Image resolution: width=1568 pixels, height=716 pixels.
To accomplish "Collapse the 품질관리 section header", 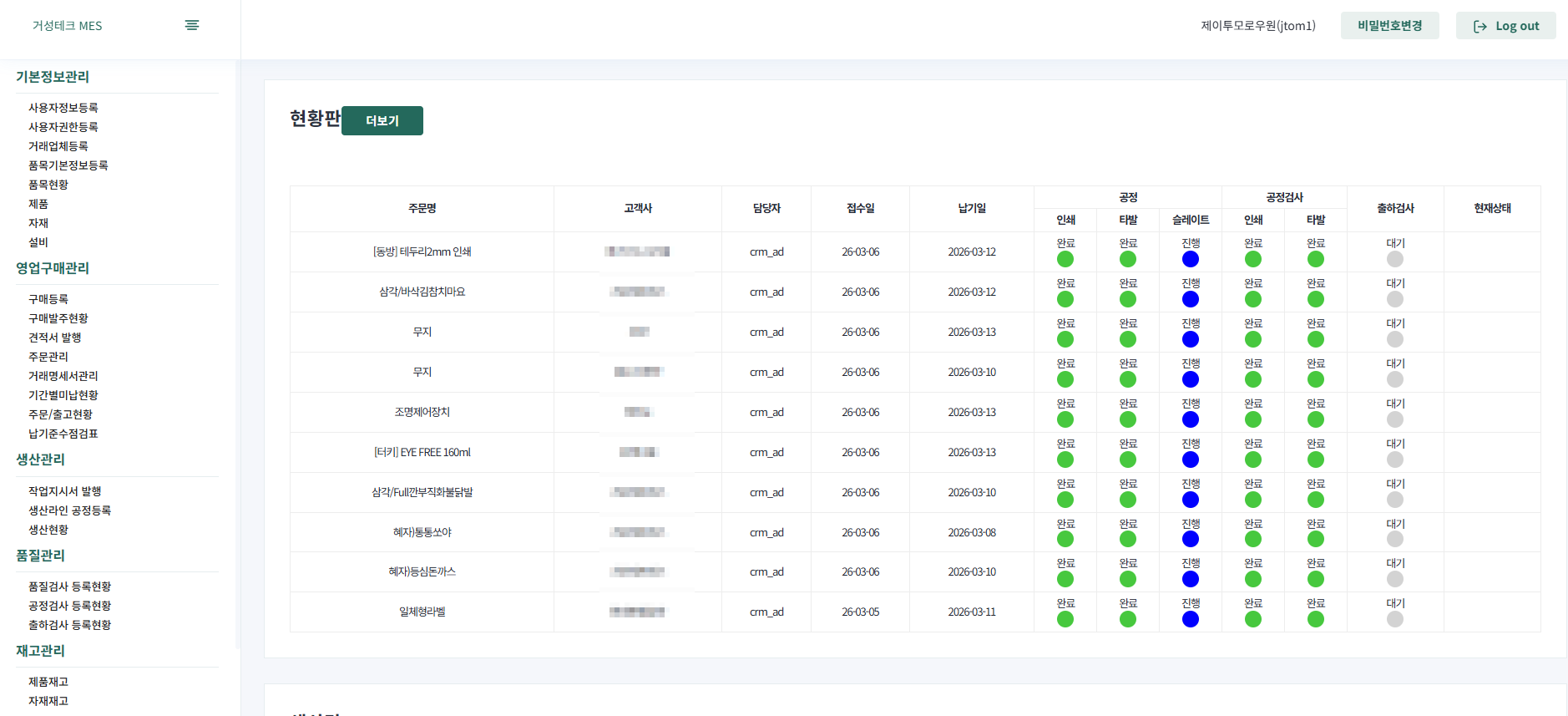I will tap(41, 556).
